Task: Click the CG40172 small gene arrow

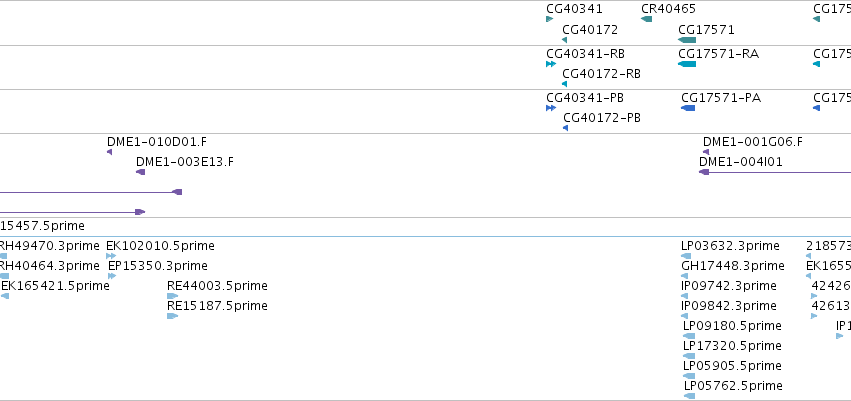Action: click(x=564, y=40)
